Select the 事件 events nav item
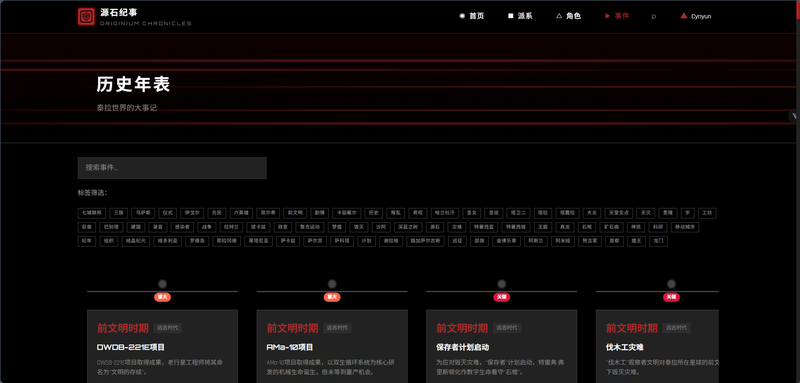This screenshot has height=383, width=800. click(x=617, y=16)
